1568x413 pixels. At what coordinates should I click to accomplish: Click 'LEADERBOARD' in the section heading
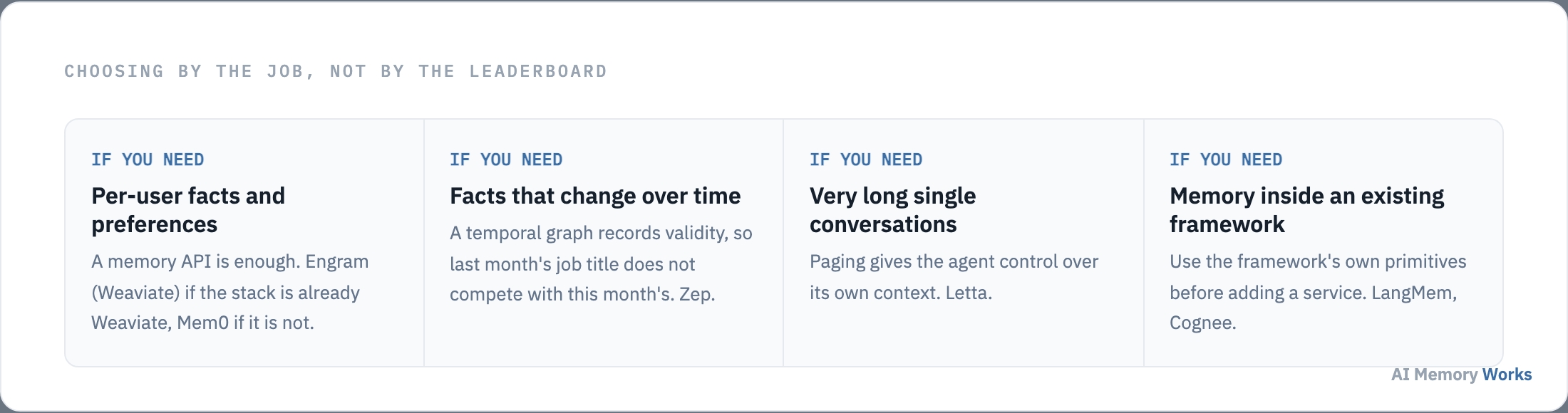[x=538, y=71]
